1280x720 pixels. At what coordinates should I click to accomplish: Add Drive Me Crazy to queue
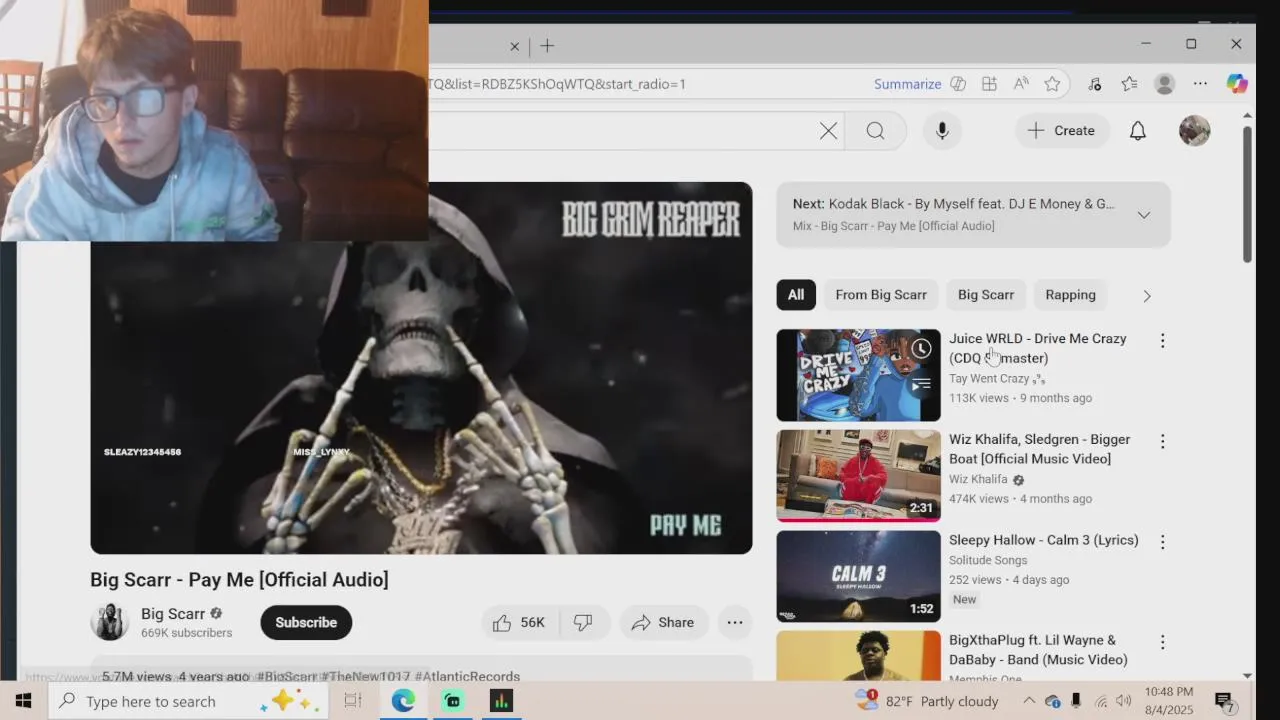point(921,384)
